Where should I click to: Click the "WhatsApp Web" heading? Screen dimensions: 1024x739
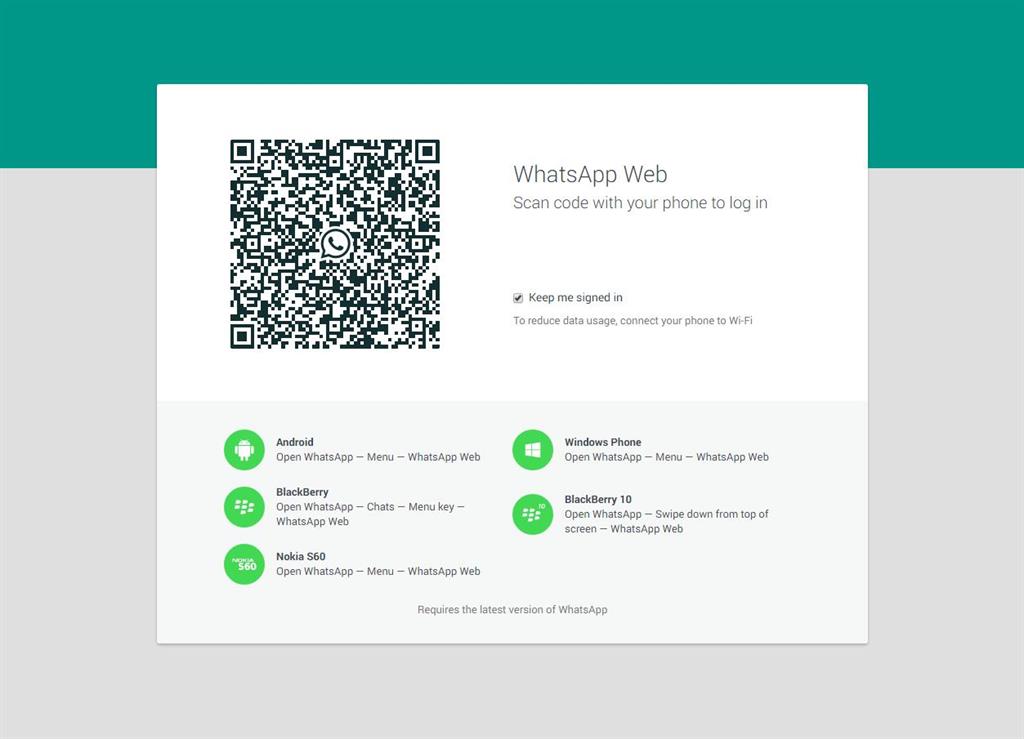tap(590, 174)
